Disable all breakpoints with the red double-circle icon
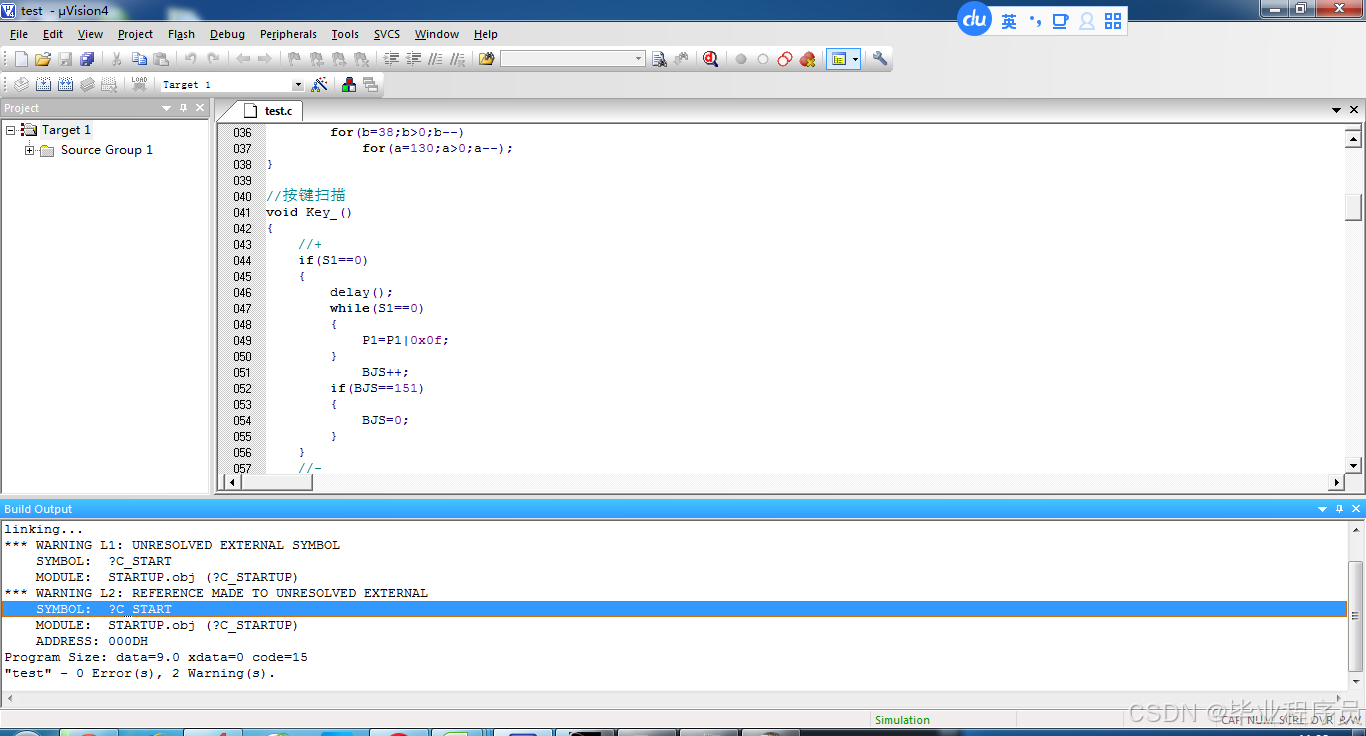1366x736 pixels. point(785,60)
